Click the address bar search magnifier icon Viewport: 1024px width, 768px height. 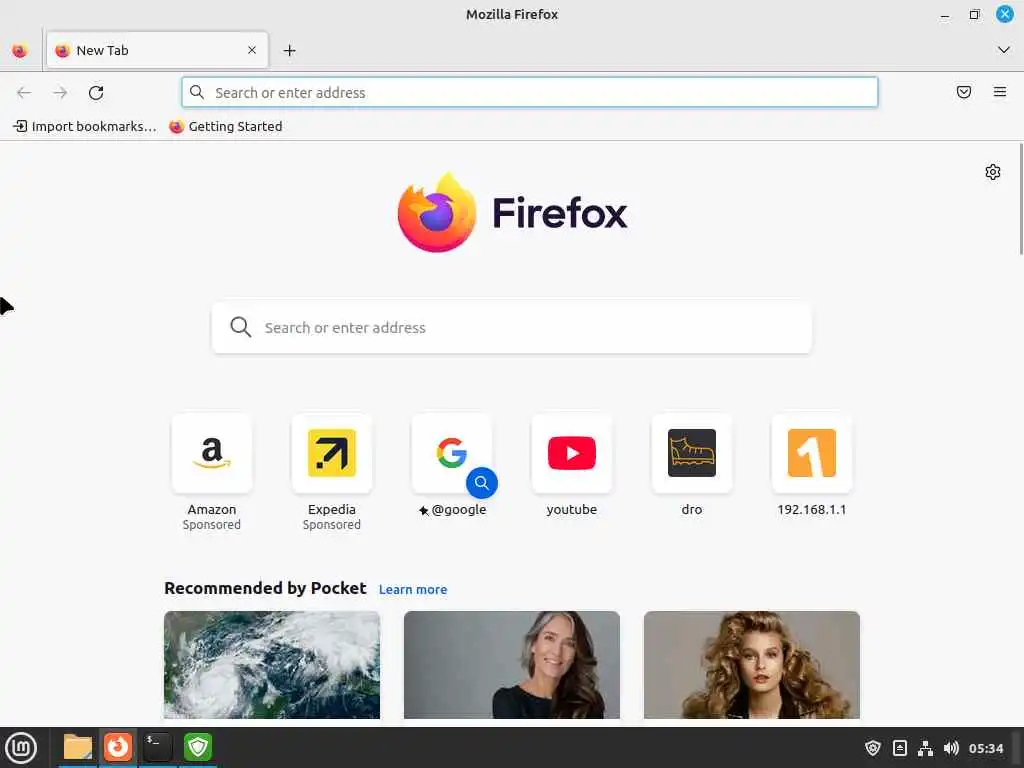[197, 92]
